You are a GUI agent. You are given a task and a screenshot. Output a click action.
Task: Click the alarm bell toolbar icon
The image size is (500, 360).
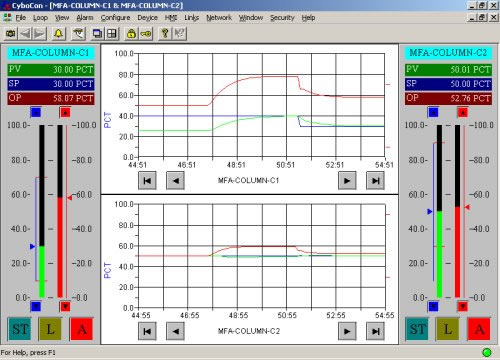(x=59, y=33)
